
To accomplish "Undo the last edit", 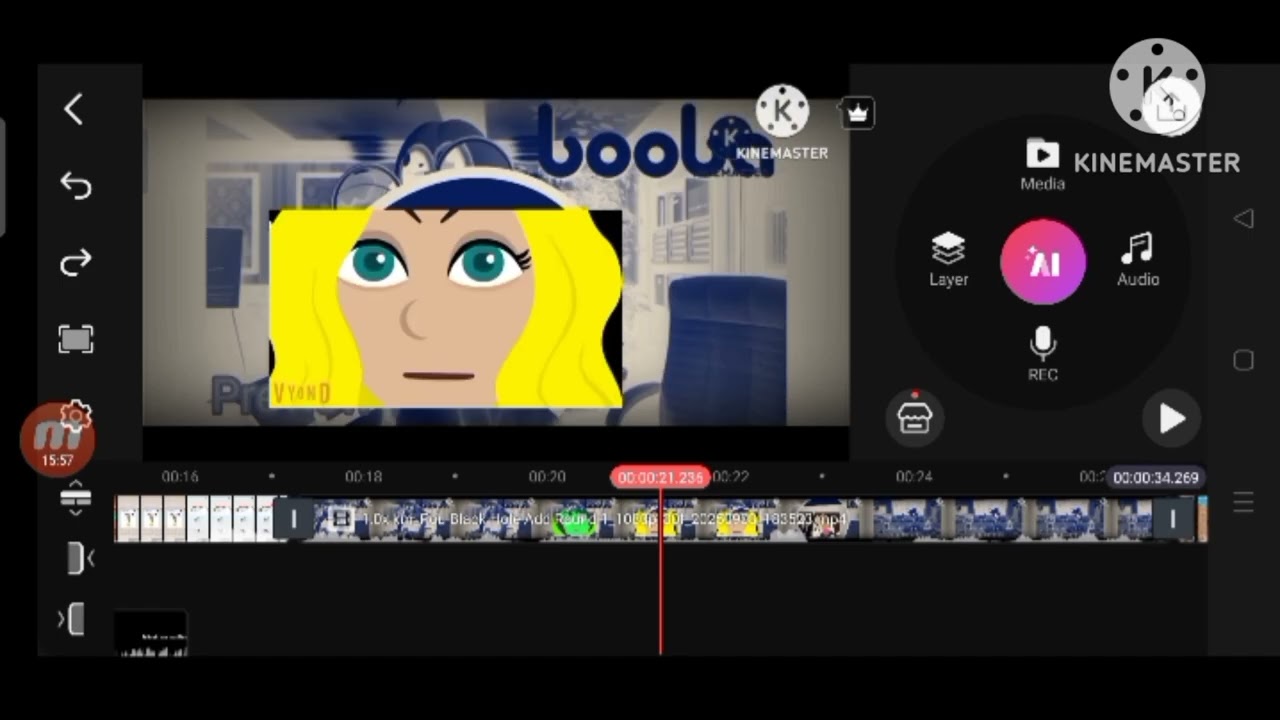I will 76,186.
